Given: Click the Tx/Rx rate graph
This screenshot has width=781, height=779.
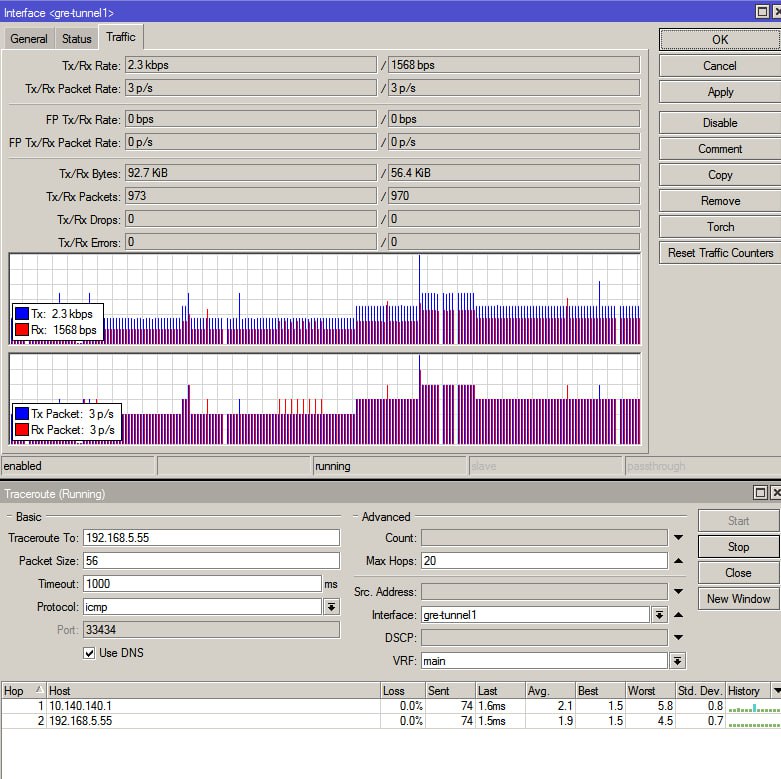Looking at the screenshot, I should coord(325,299).
